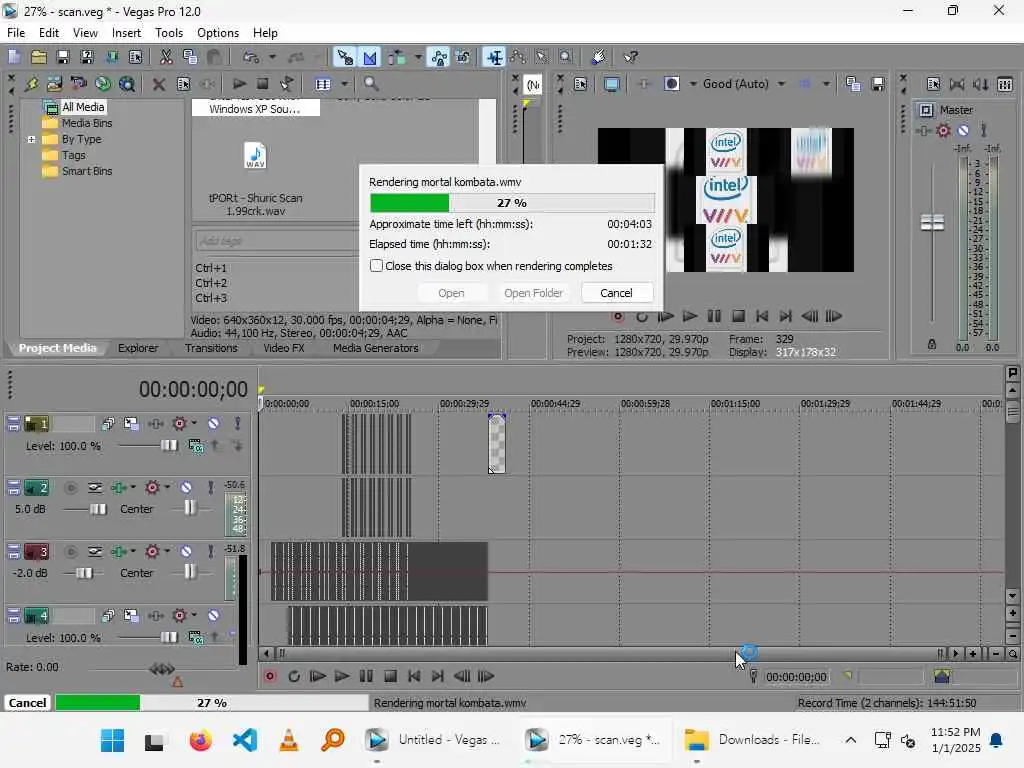1024x768 pixels.
Task: Select the Zoom Edit tool magnifier
Action: [566, 57]
